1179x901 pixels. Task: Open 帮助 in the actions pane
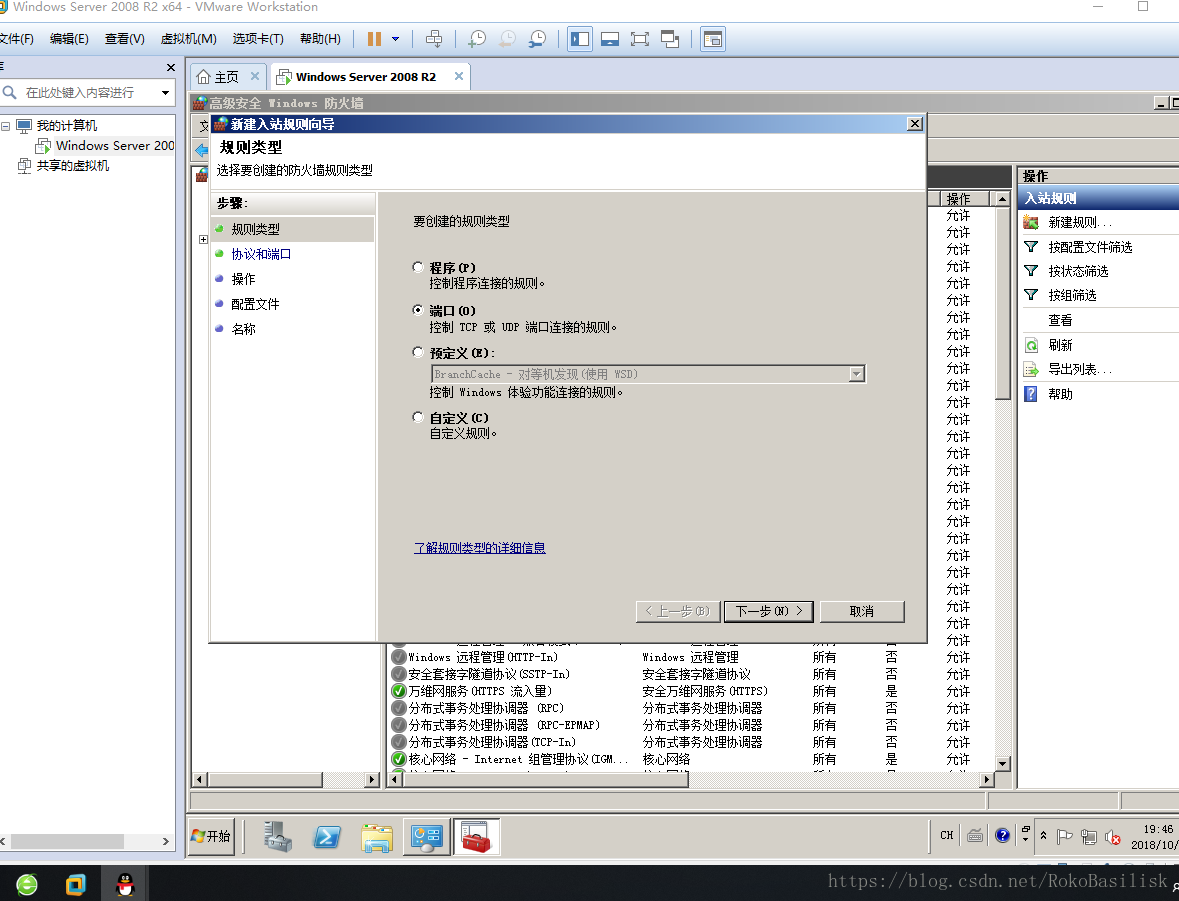point(1060,394)
